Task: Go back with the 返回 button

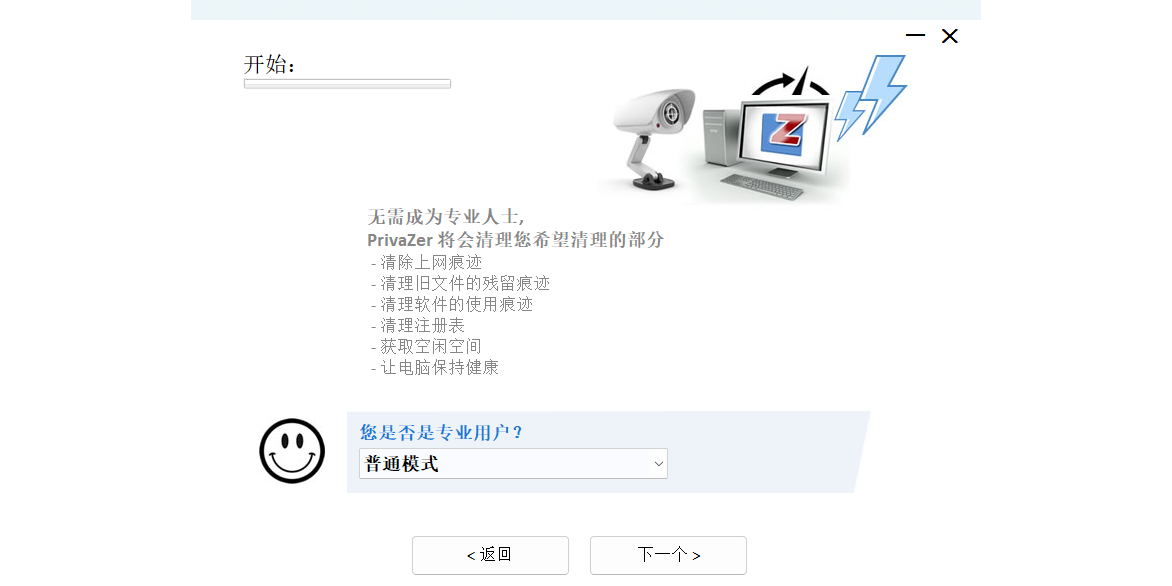Action: [x=490, y=555]
